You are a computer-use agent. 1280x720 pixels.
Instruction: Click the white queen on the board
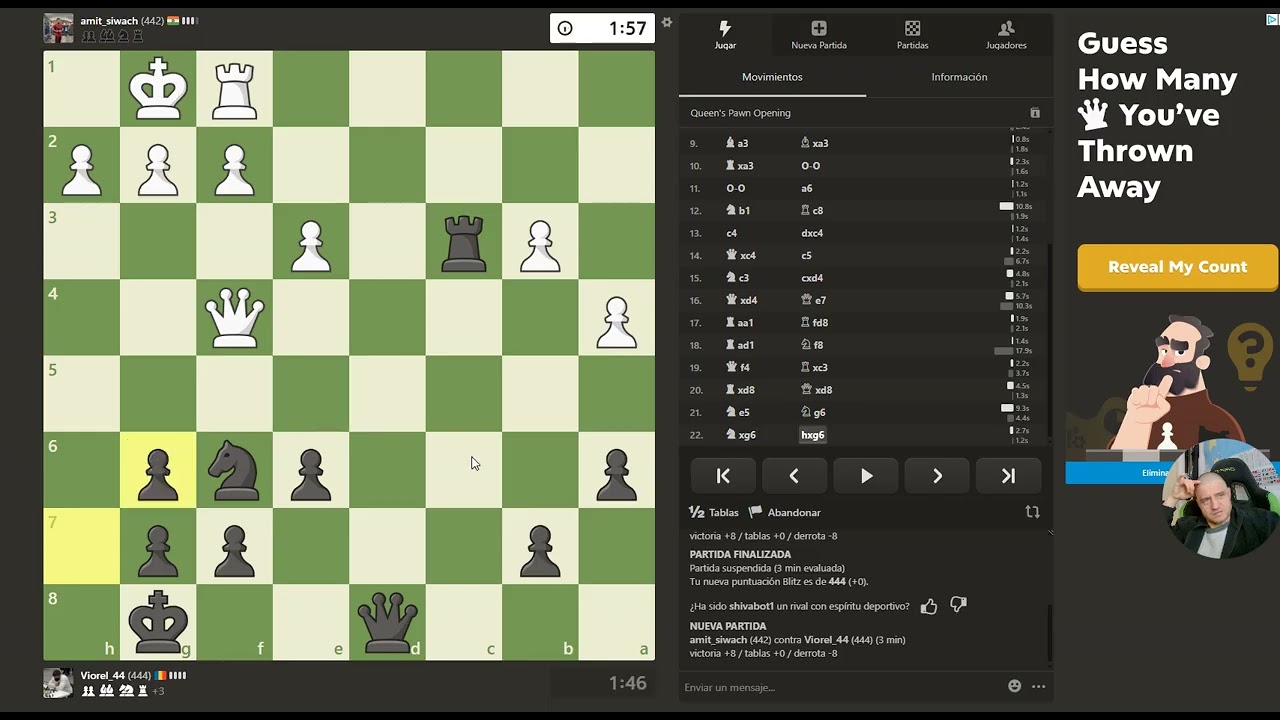pyautogui.click(x=234, y=317)
